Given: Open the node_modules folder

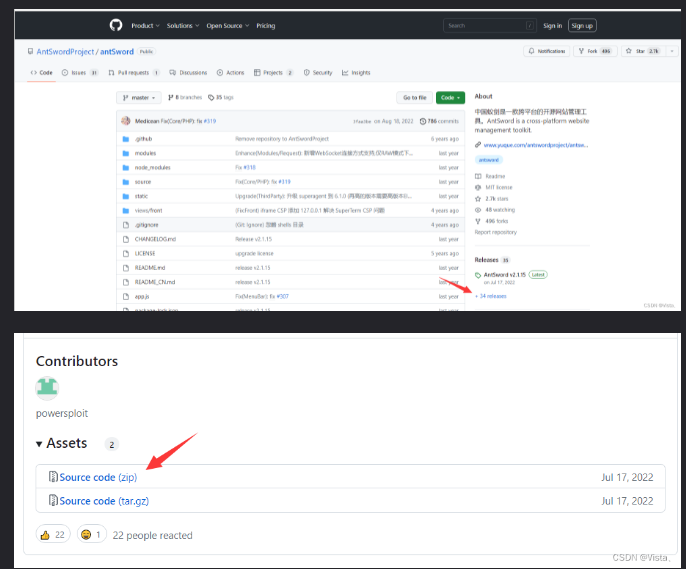Looking at the screenshot, I should coord(153,168).
